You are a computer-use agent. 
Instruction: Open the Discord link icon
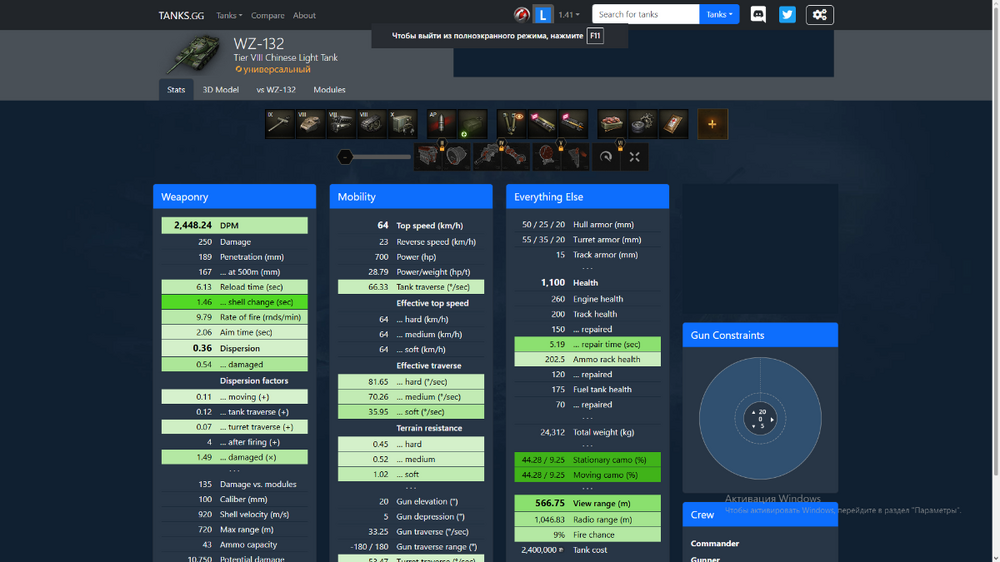(758, 15)
